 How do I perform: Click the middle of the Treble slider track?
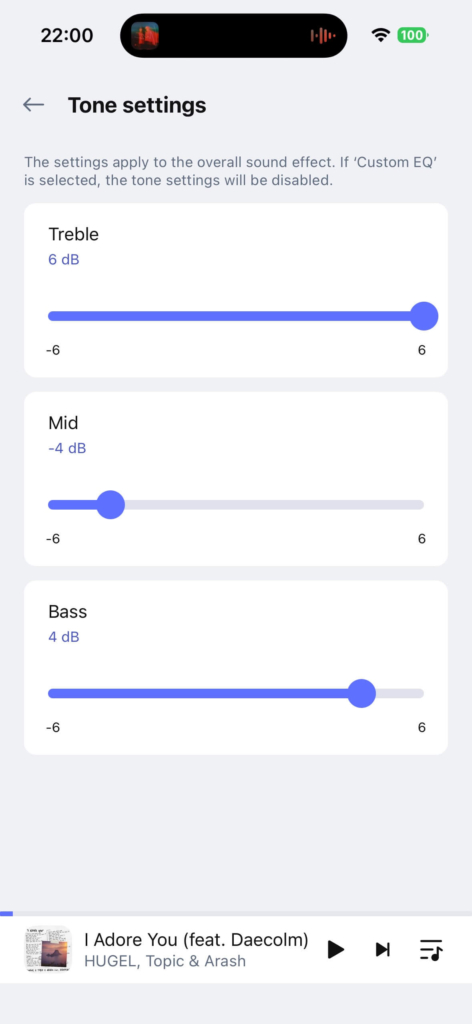click(236, 316)
